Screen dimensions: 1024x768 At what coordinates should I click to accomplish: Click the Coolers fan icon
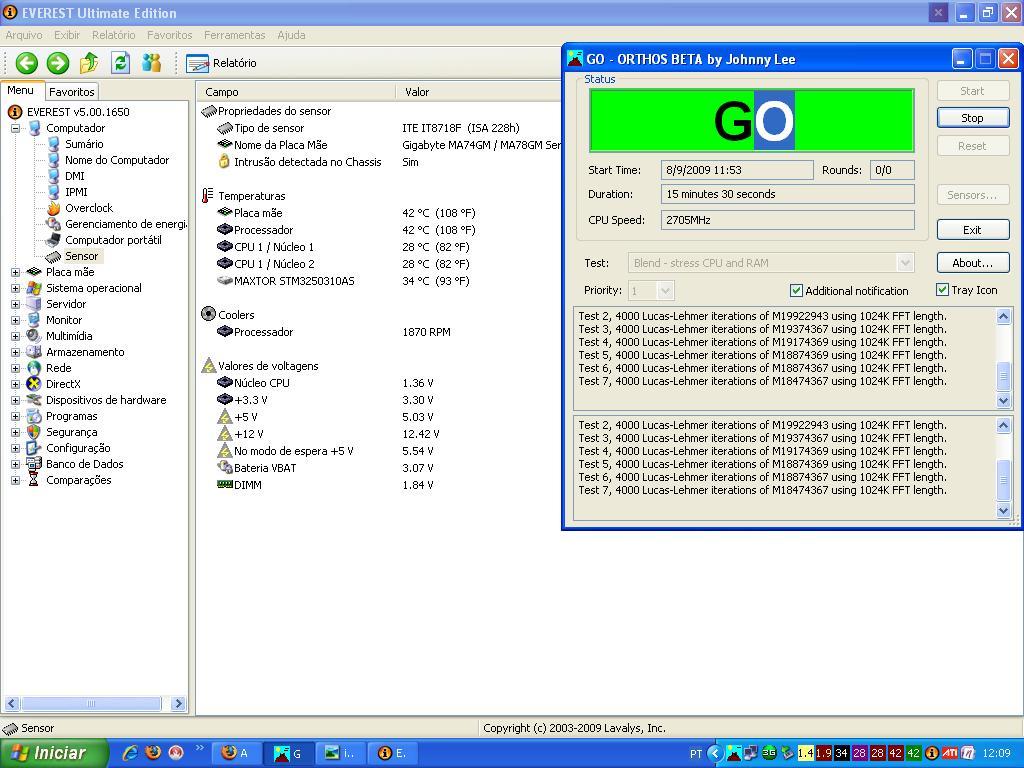[208, 314]
